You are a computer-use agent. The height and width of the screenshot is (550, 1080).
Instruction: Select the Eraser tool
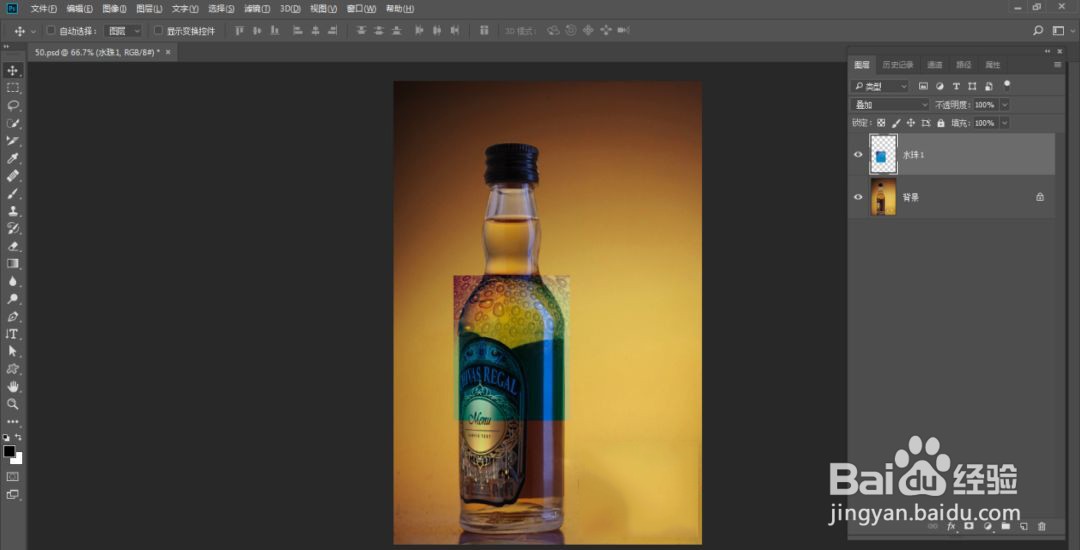tap(12, 246)
